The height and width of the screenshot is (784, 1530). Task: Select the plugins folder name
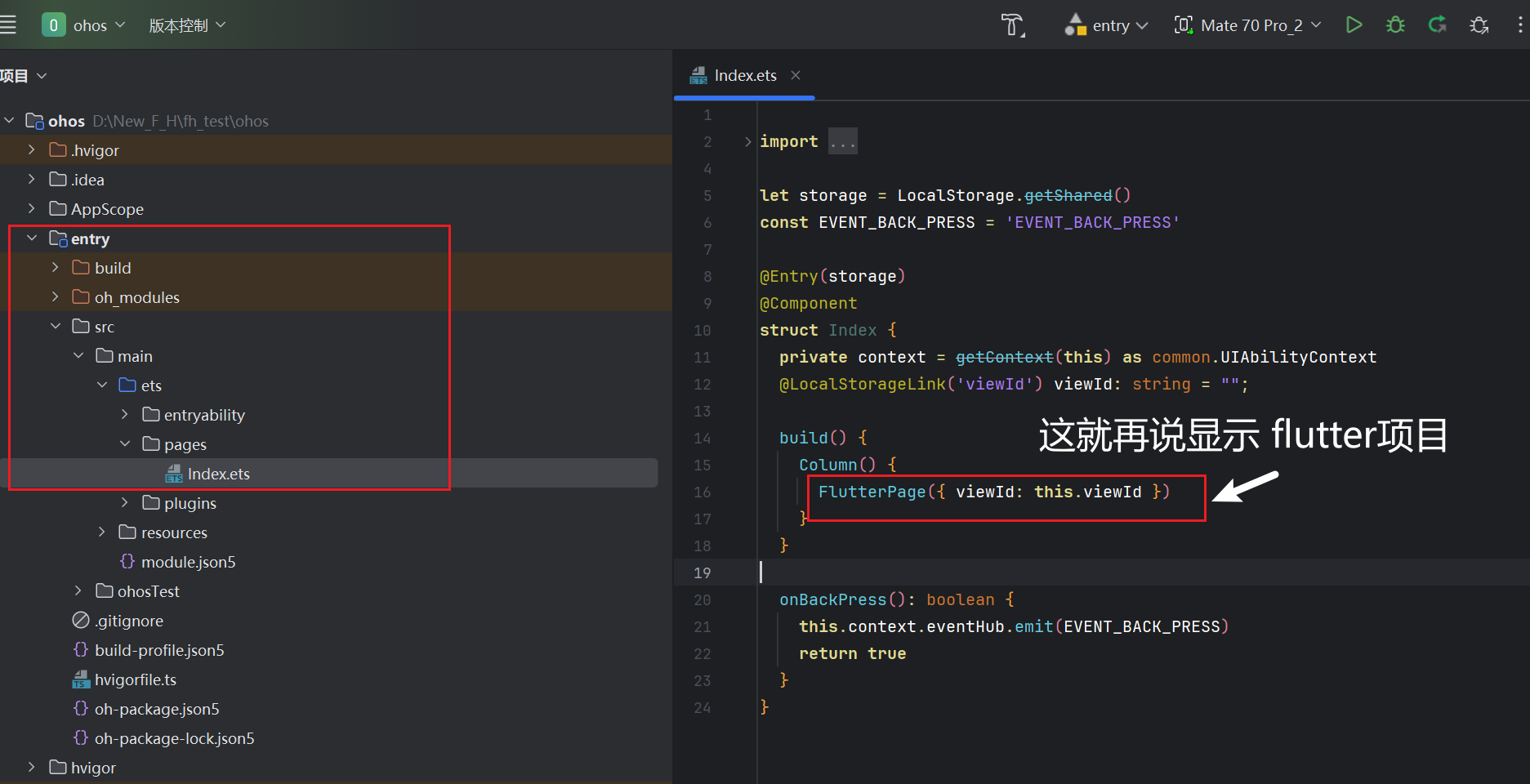pos(190,503)
